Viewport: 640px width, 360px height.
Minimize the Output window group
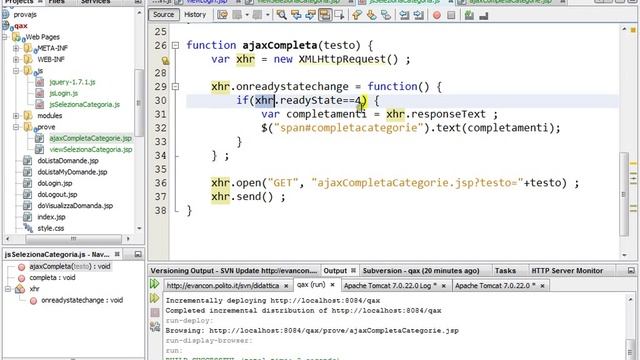(x=631, y=271)
